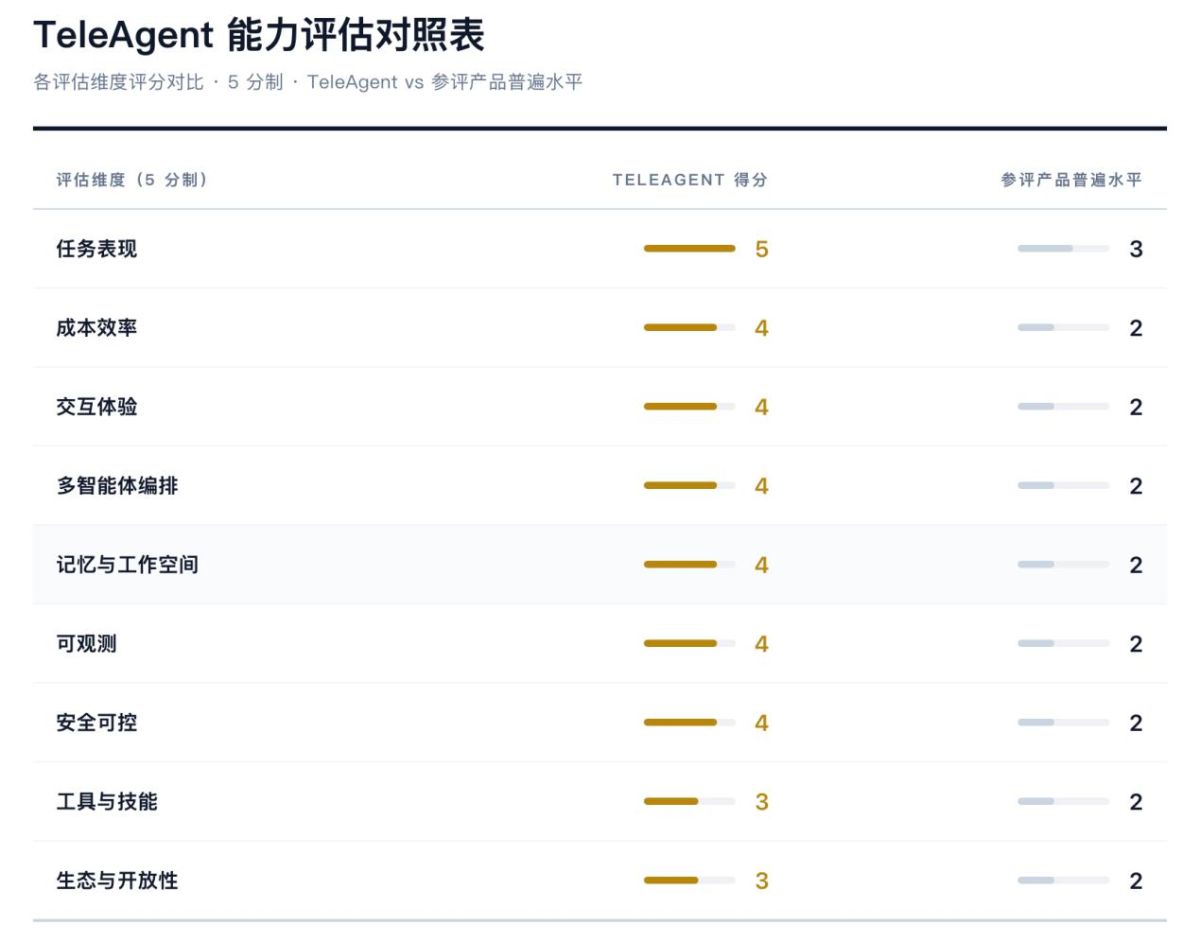
Task: Select the 安全可控 row label
Action: tap(96, 722)
